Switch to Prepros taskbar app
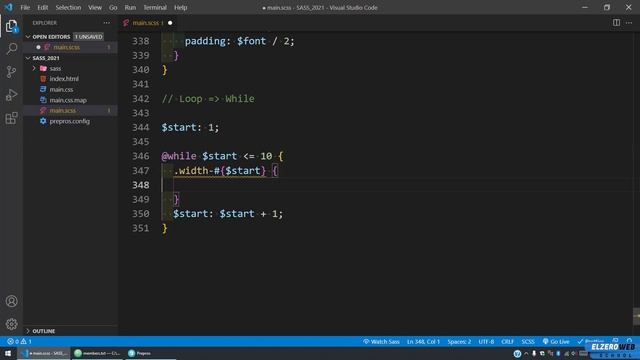Viewport: 640px width, 360px height. [140, 353]
